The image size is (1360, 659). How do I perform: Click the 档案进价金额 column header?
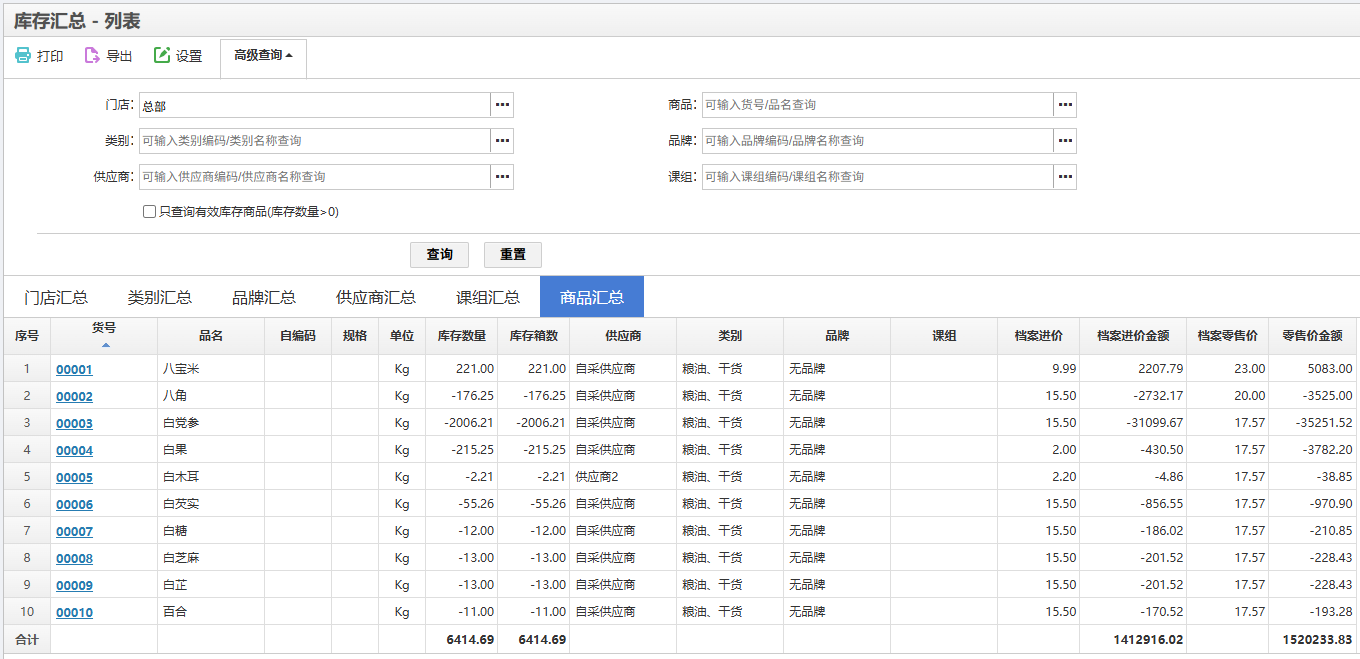click(1134, 336)
